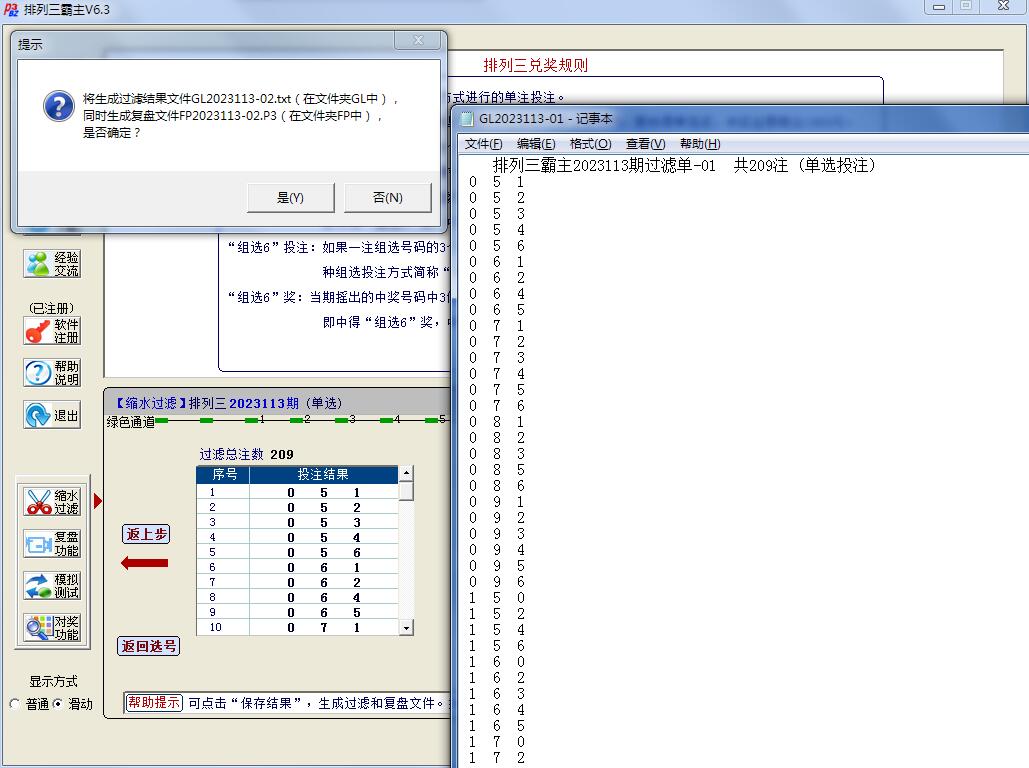The width and height of the screenshot is (1029, 768).
Task: Open 帮助说明 help icon button
Action: (x=52, y=373)
